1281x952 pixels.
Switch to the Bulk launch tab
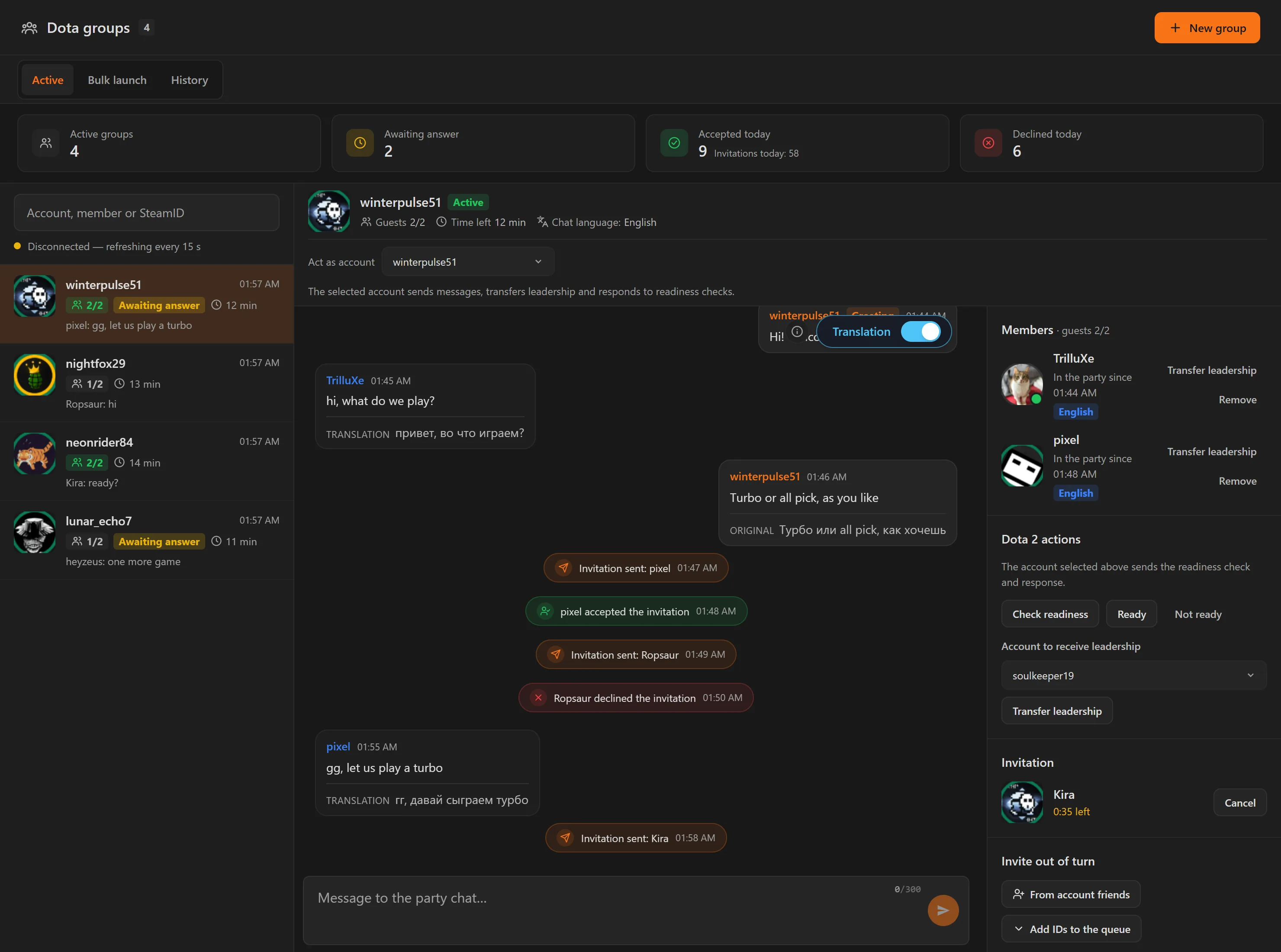pyautogui.click(x=117, y=80)
